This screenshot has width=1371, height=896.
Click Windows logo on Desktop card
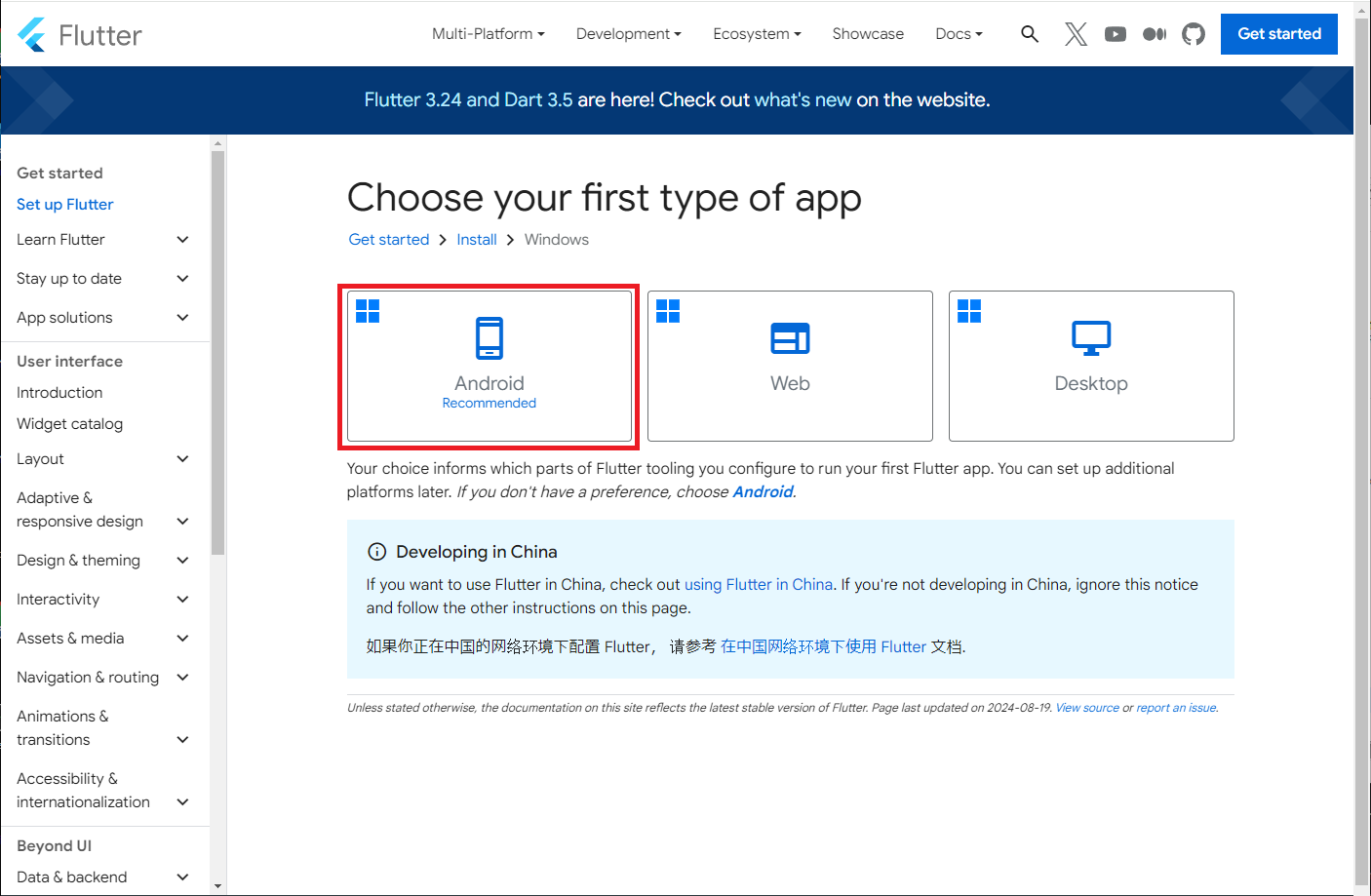pyautogui.click(x=969, y=311)
